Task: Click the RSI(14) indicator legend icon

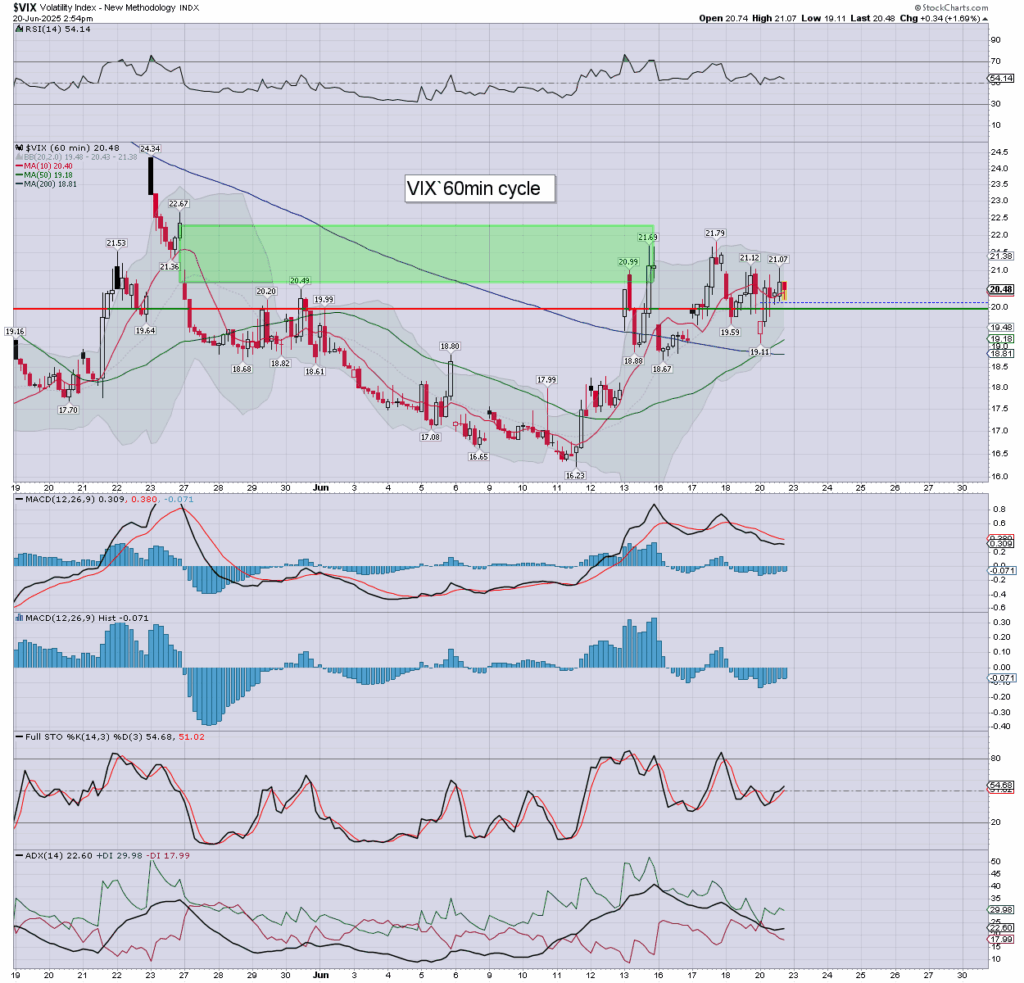Action: (x=18, y=30)
